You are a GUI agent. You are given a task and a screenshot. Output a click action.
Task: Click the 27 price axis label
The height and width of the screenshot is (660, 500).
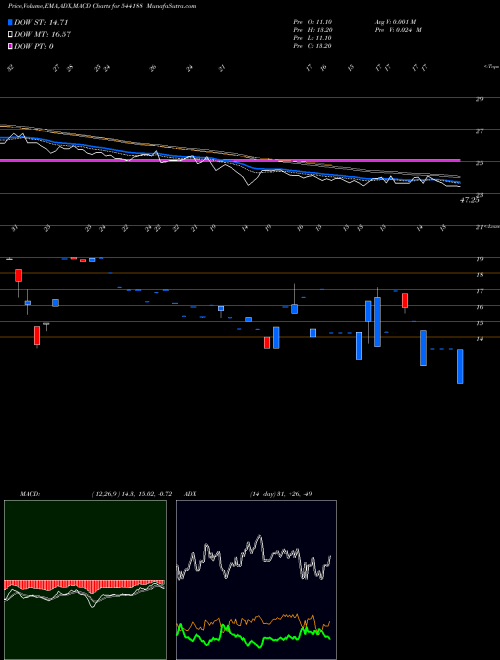coord(479,131)
